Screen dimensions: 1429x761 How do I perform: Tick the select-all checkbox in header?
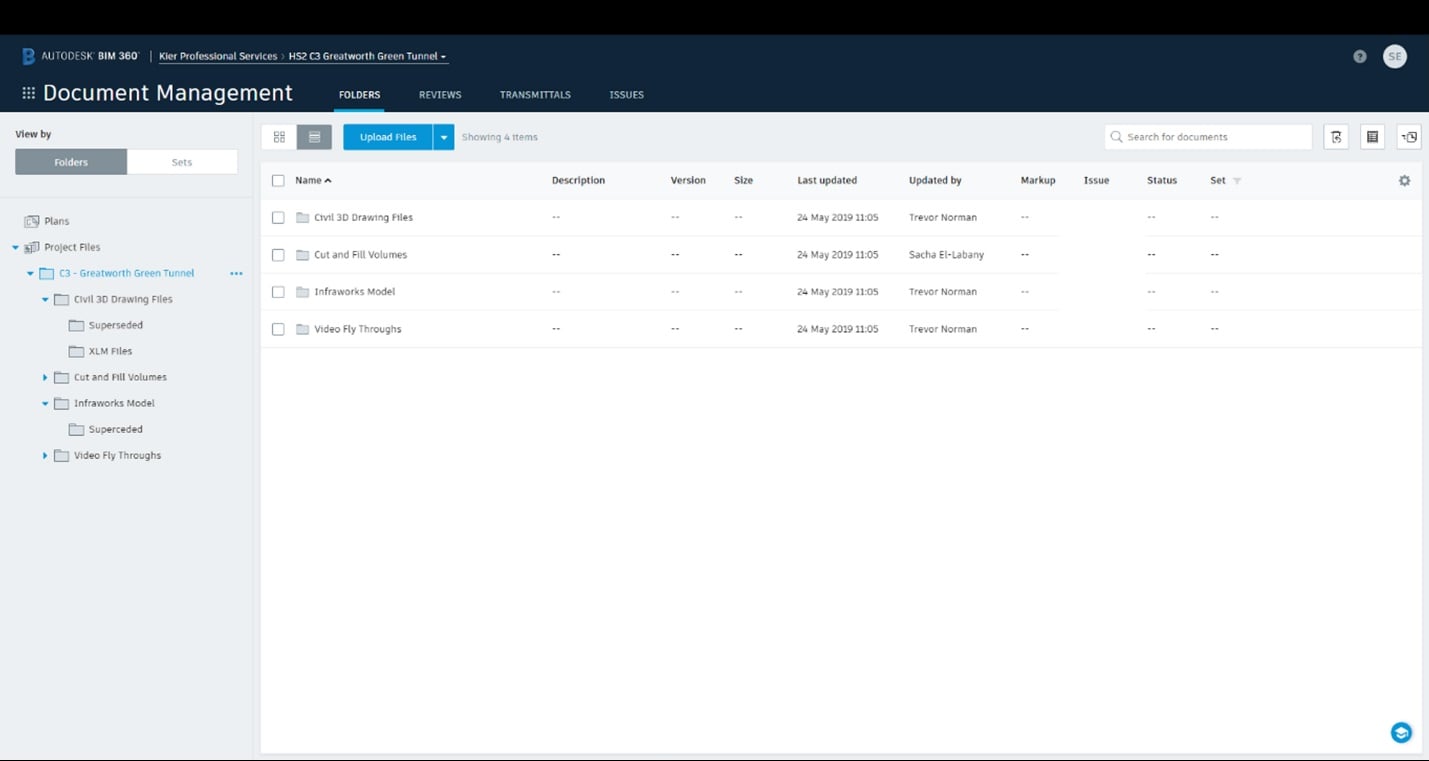coord(278,181)
